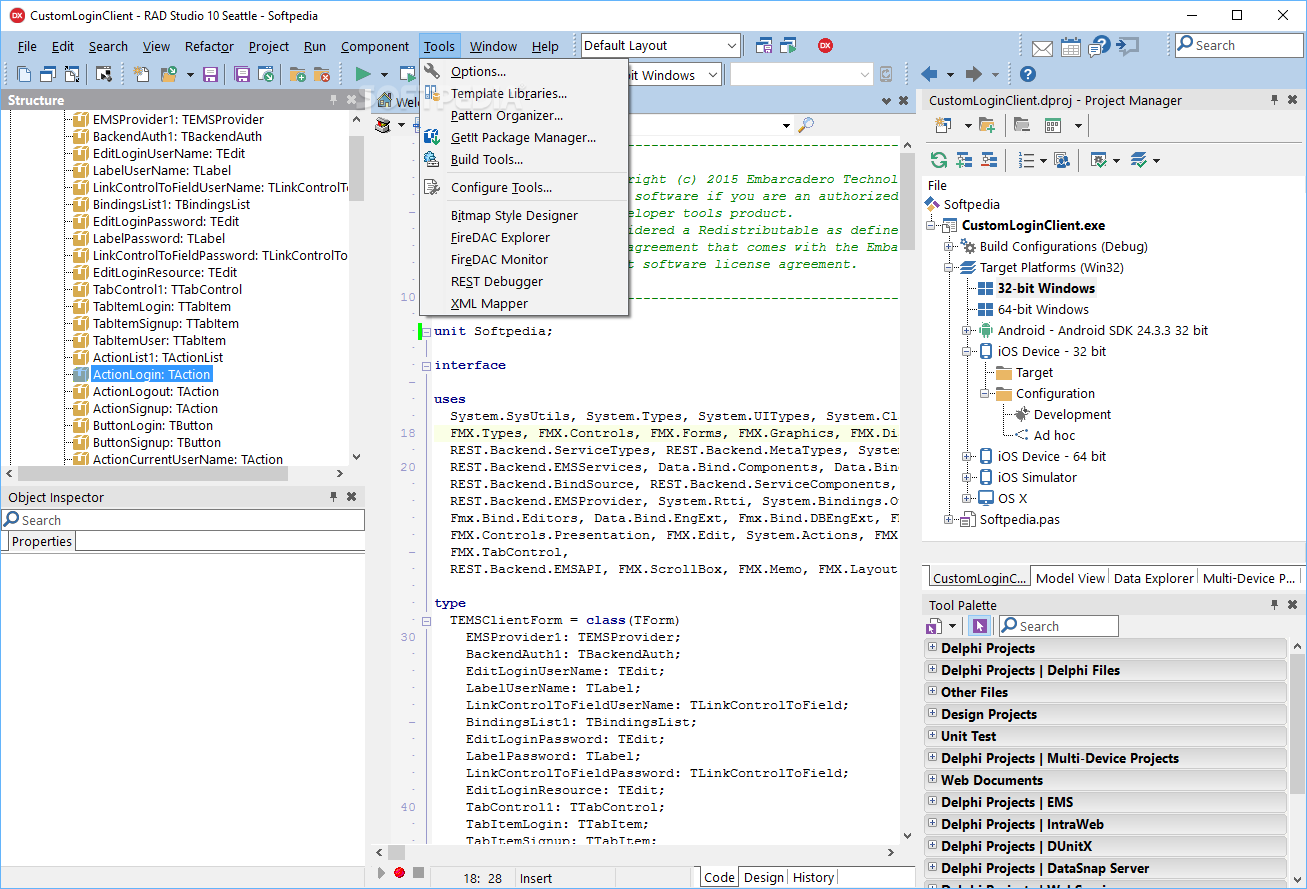Expand the Build Configurations (Debug) node
This screenshot has height=889, width=1307.
coord(948,246)
